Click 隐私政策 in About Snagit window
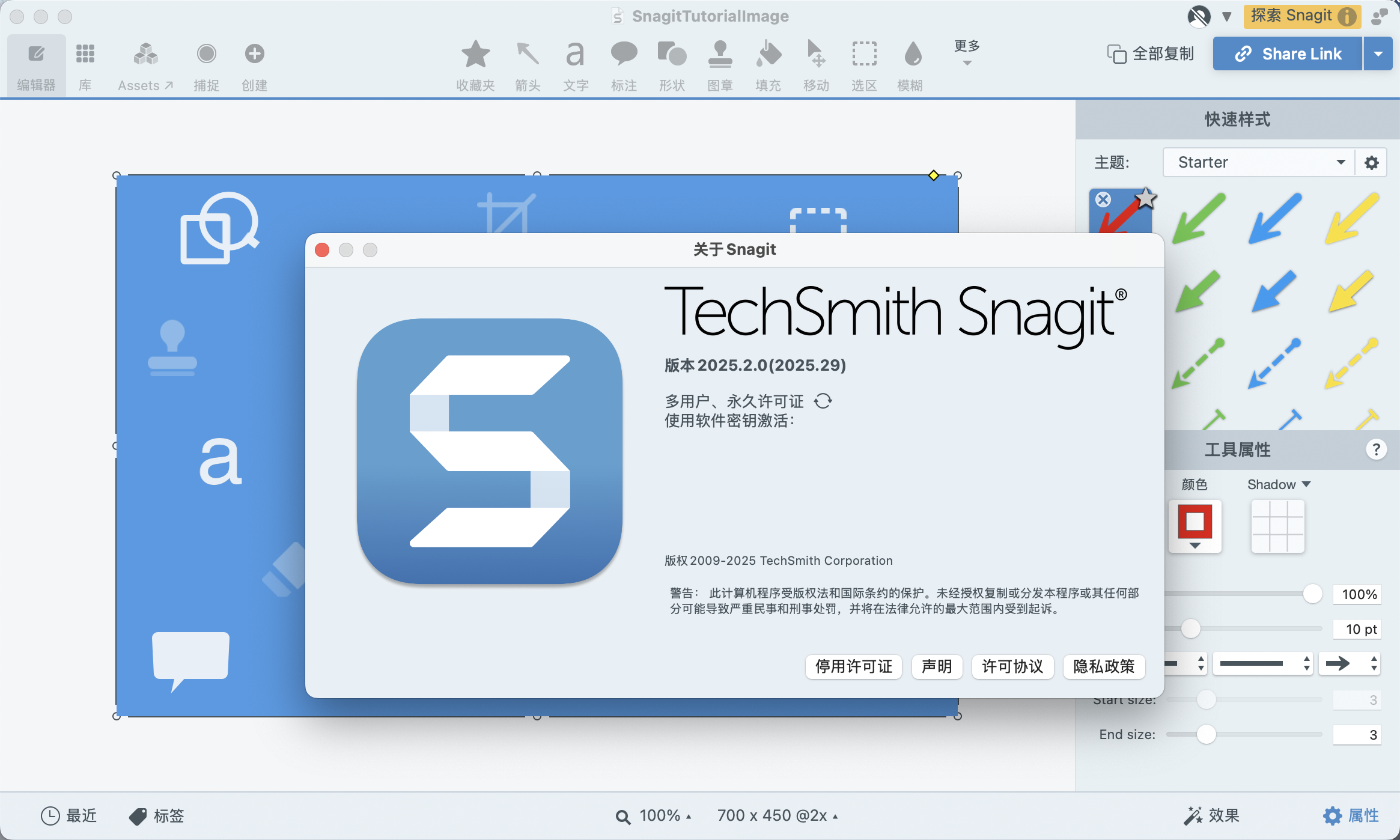Viewport: 1400px width, 840px height. (1104, 666)
